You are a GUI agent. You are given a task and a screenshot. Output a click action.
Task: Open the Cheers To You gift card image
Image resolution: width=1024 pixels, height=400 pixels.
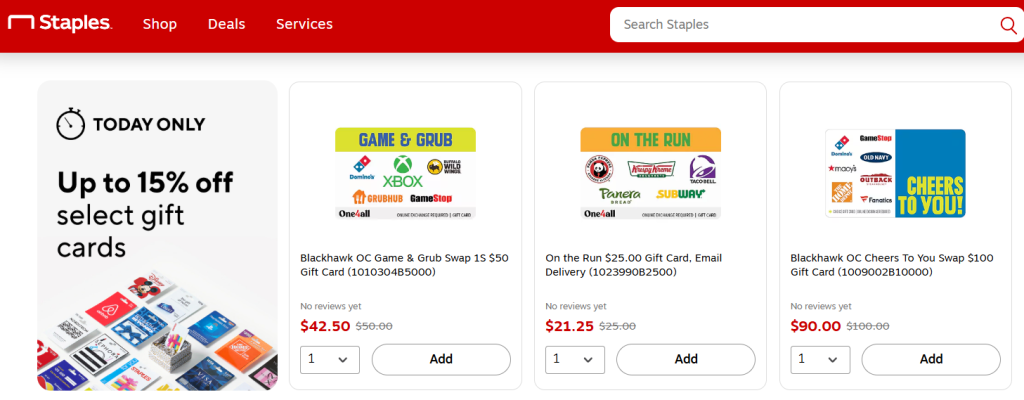point(895,173)
